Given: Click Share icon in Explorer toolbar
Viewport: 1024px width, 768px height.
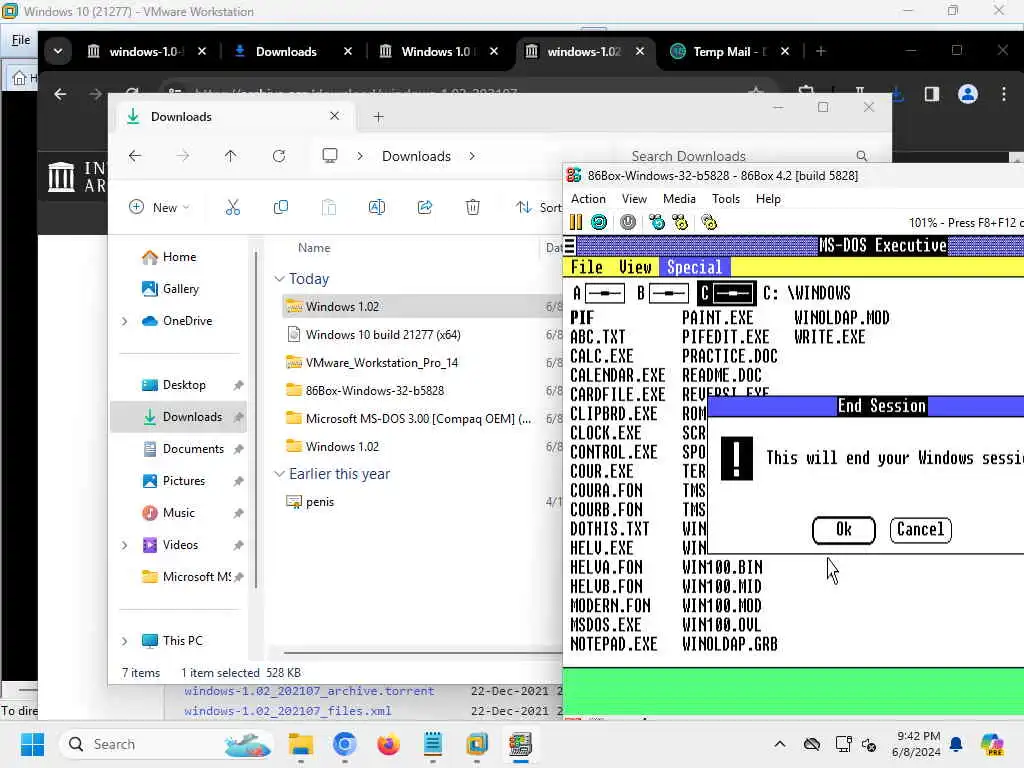Looking at the screenshot, I should point(424,208).
